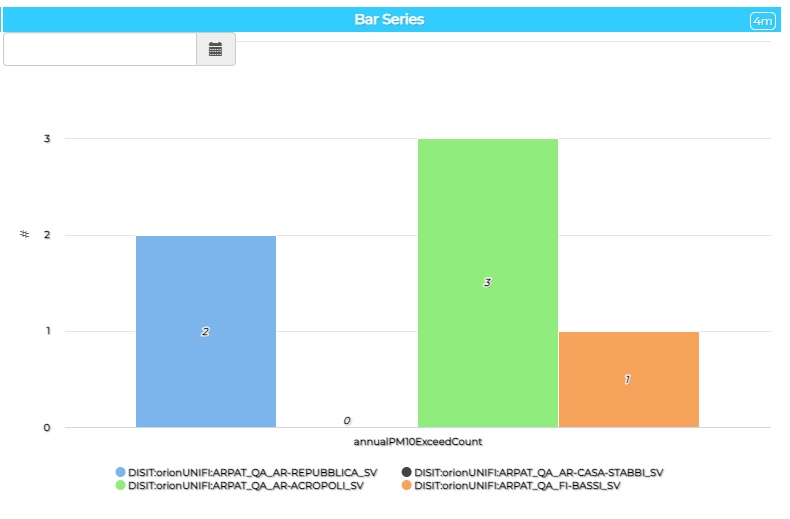Click the 0 data label for CASA-STABBI
This screenshot has width=790, height=519.
(x=347, y=421)
